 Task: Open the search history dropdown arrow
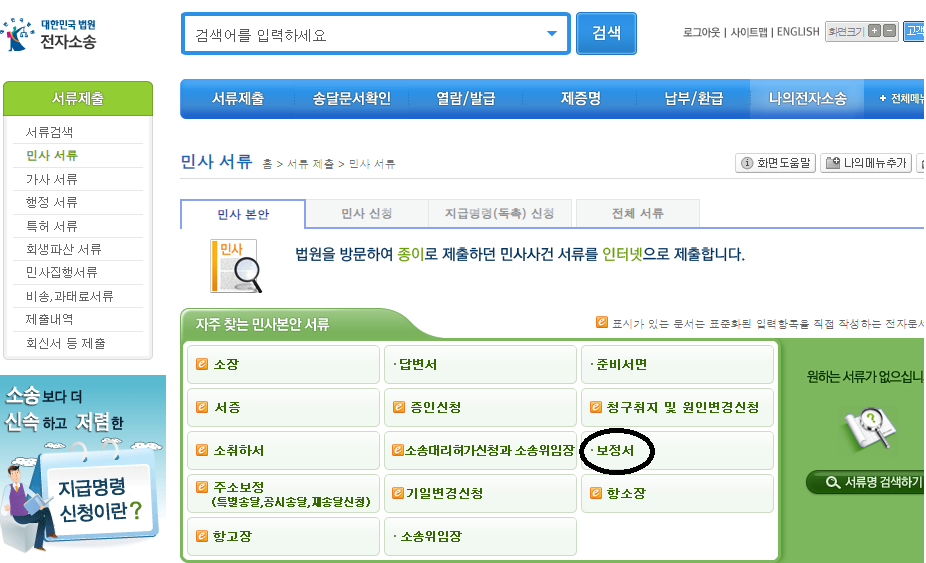[552, 34]
